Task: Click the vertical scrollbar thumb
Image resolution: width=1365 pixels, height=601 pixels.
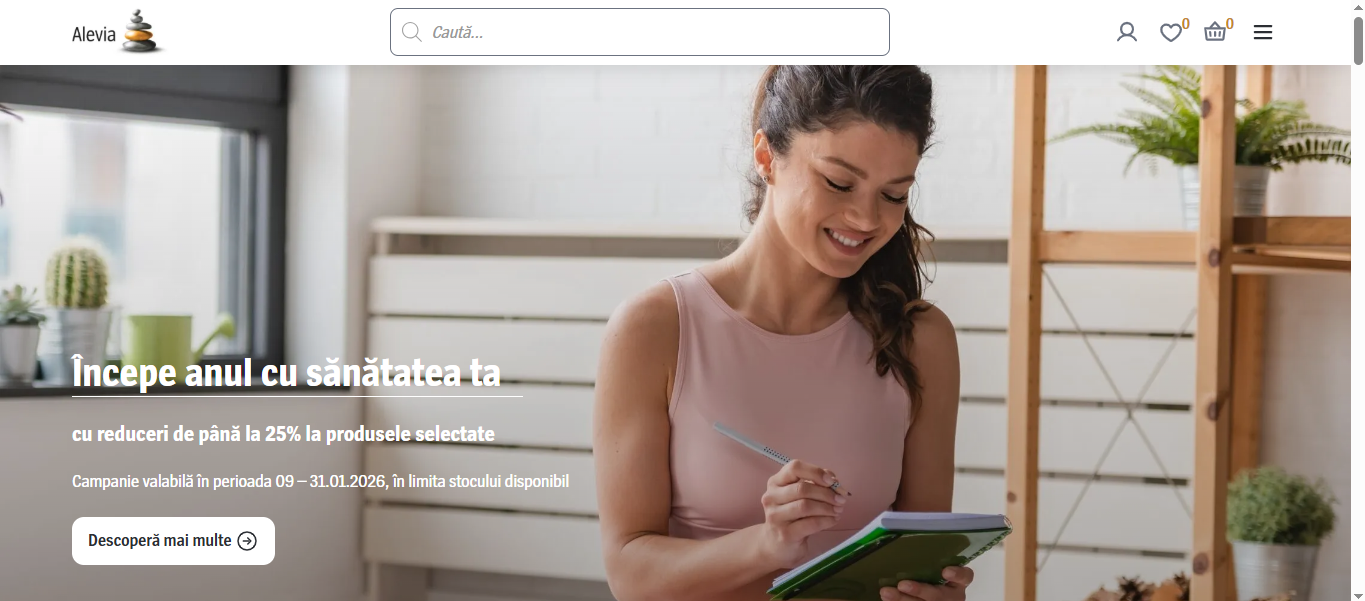Action: coord(1358,40)
